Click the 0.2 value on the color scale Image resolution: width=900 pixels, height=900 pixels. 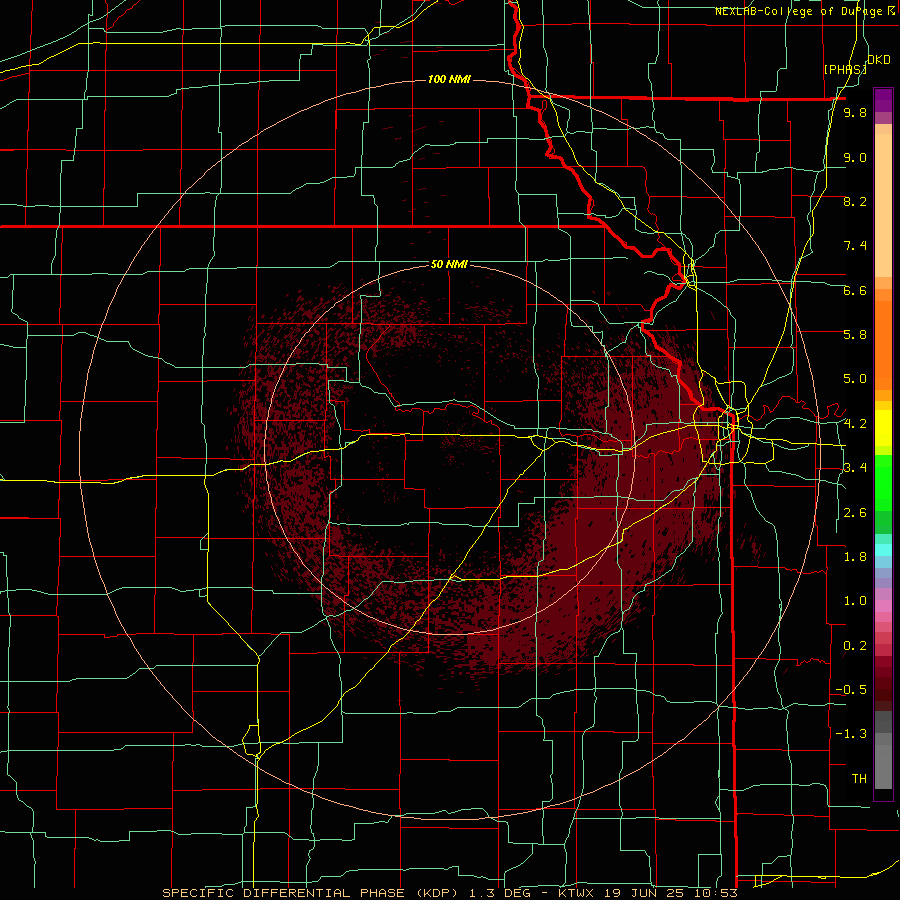pyautogui.click(x=855, y=646)
